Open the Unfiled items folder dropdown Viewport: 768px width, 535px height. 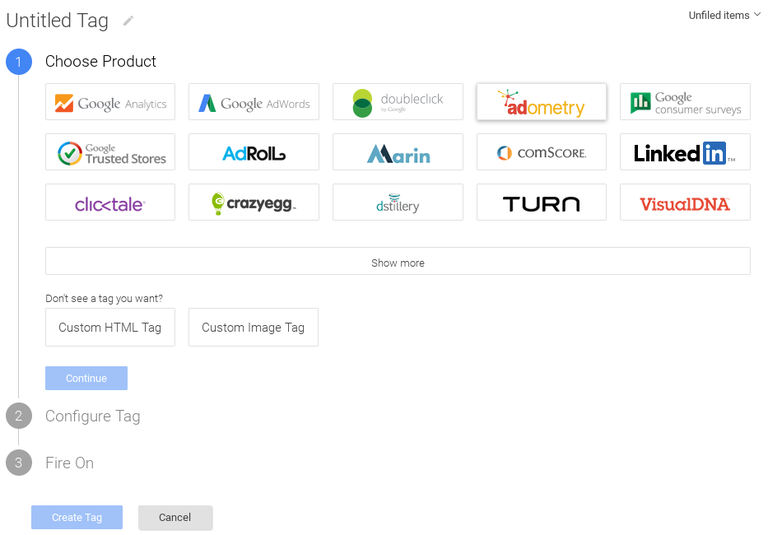point(724,15)
